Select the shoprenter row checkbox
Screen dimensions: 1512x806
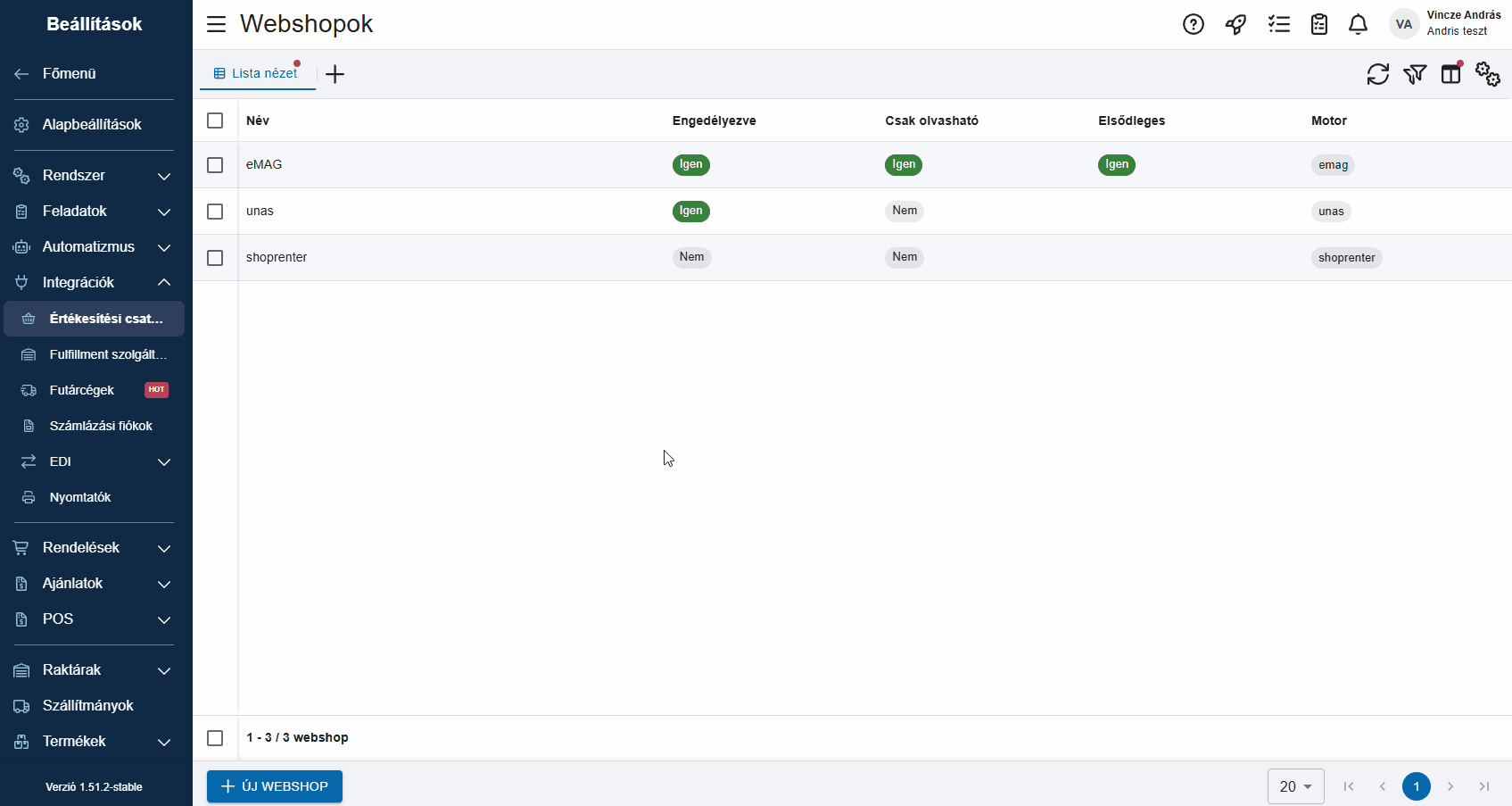[x=215, y=258]
